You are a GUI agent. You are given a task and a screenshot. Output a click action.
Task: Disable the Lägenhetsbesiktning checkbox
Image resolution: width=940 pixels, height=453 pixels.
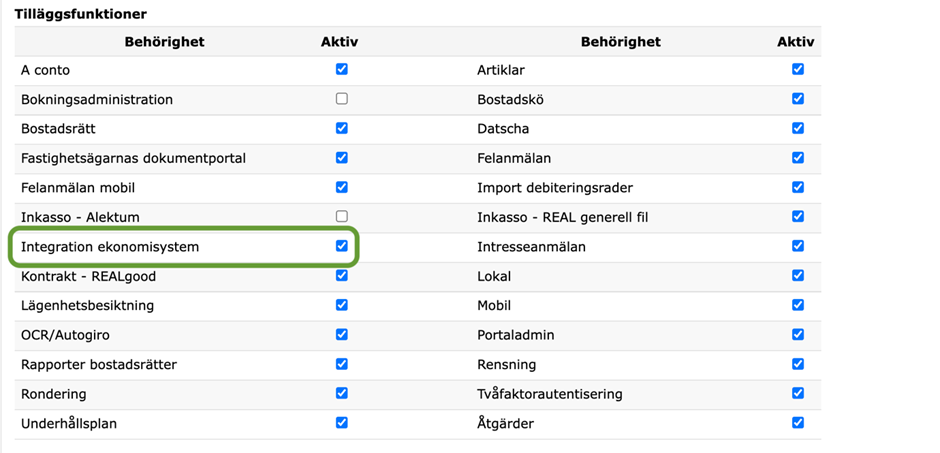pos(342,305)
